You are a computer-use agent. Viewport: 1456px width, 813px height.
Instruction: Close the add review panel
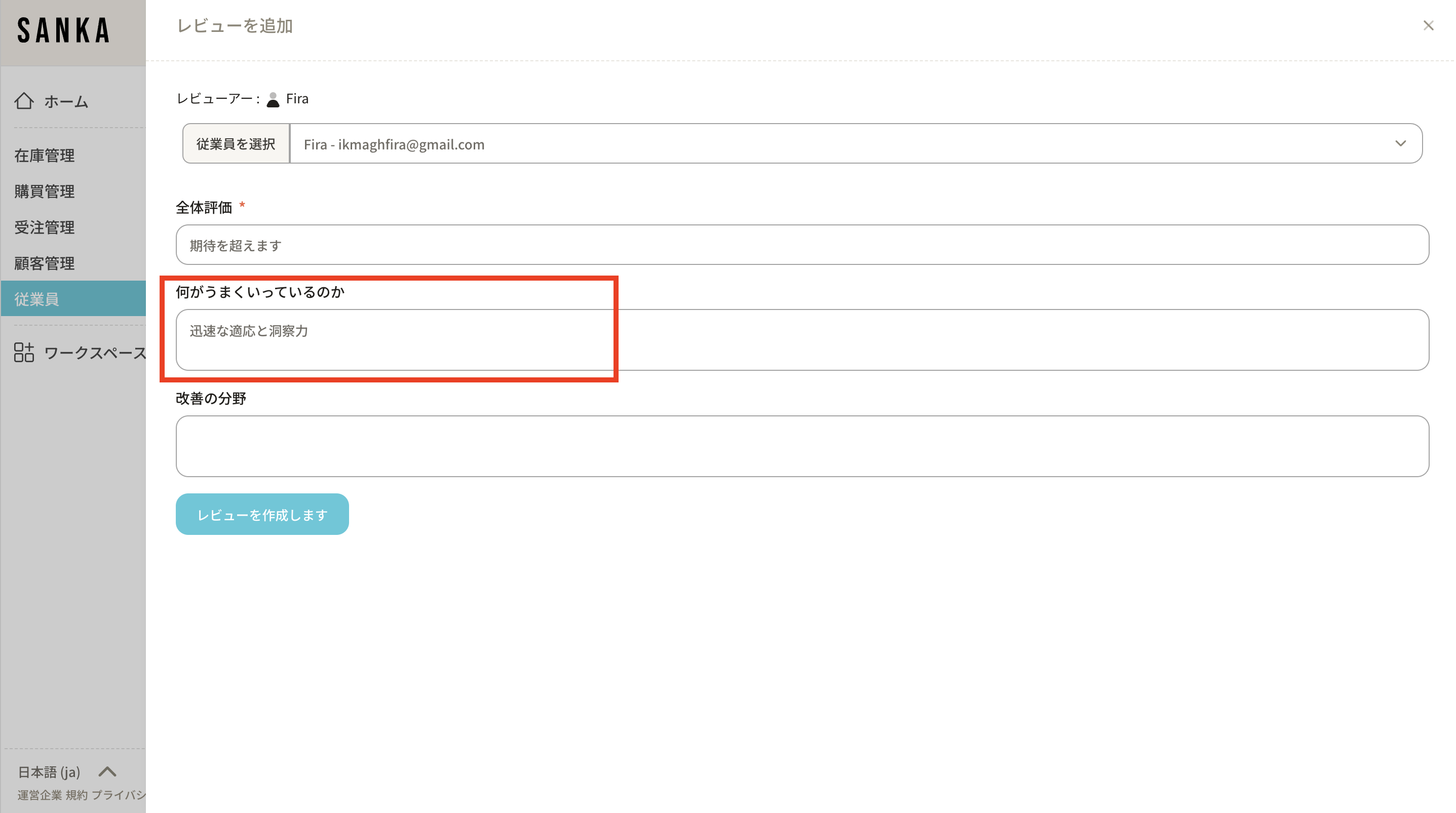pos(1428,26)
